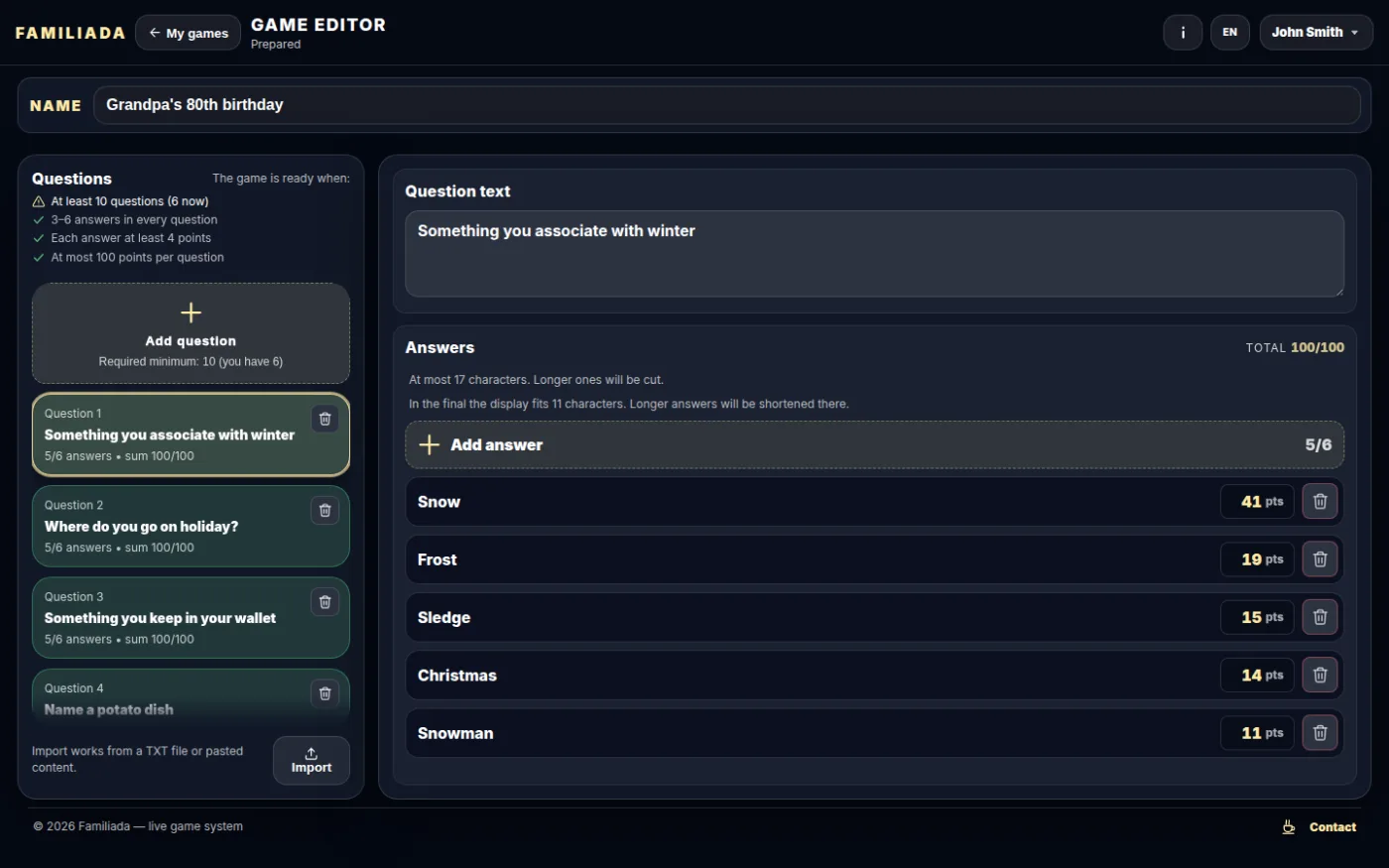The width and height of the screenshot is (1389, 868).
Task: Change the 15 pts value for Sledge
Action: point(1257,617)
